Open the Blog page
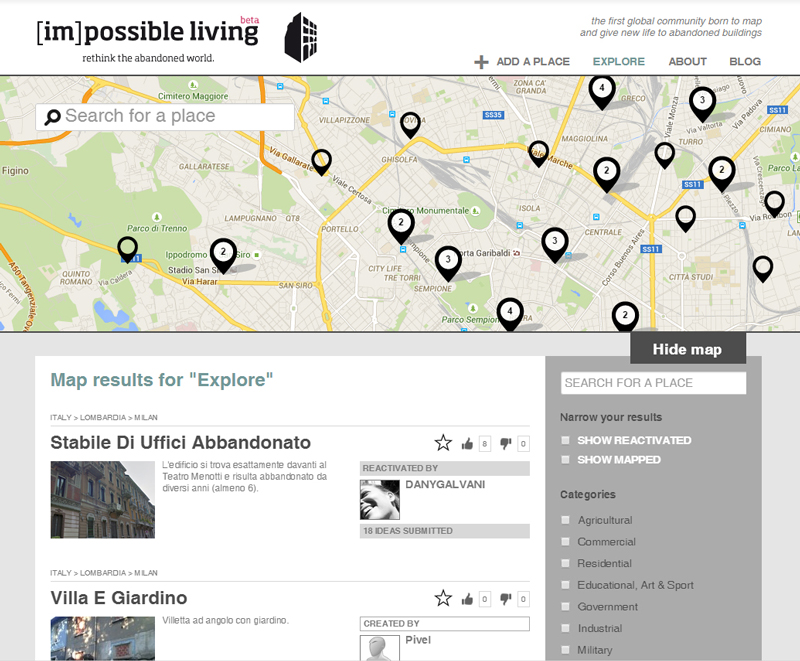The width and height of the screenshot is (800, 661). pos(745,62)
